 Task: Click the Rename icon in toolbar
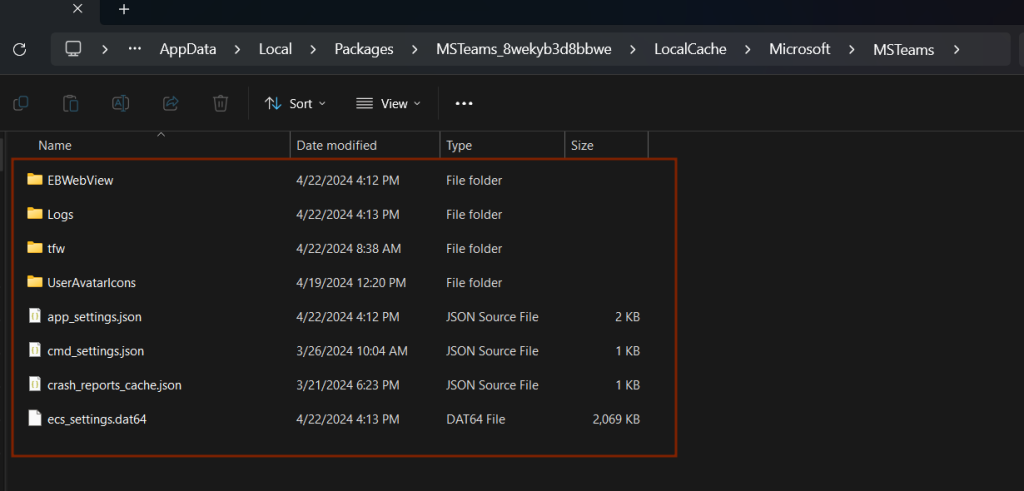coord(120,103)
